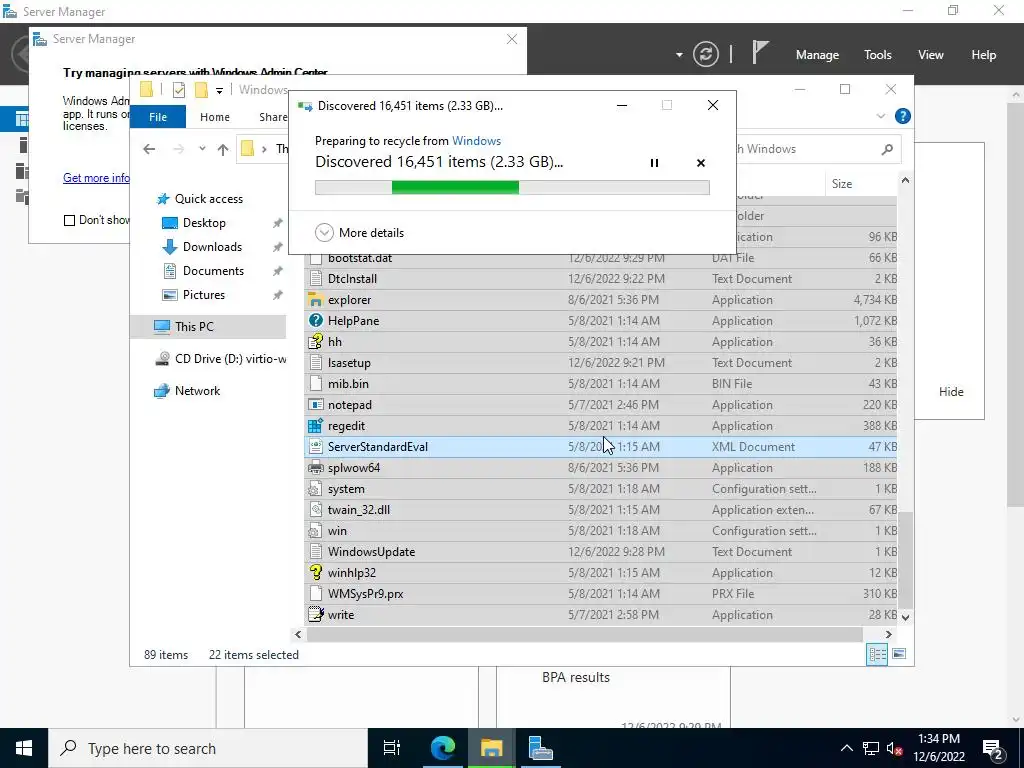1024x768 pixels.
Task: Select the hh application icon
Action: 315,342
